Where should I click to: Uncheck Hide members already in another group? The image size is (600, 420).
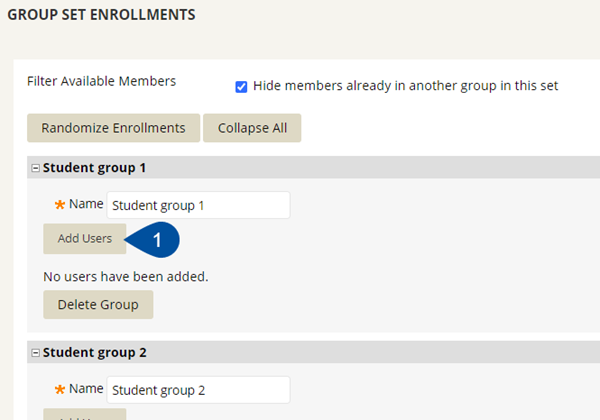click(241, 86)
